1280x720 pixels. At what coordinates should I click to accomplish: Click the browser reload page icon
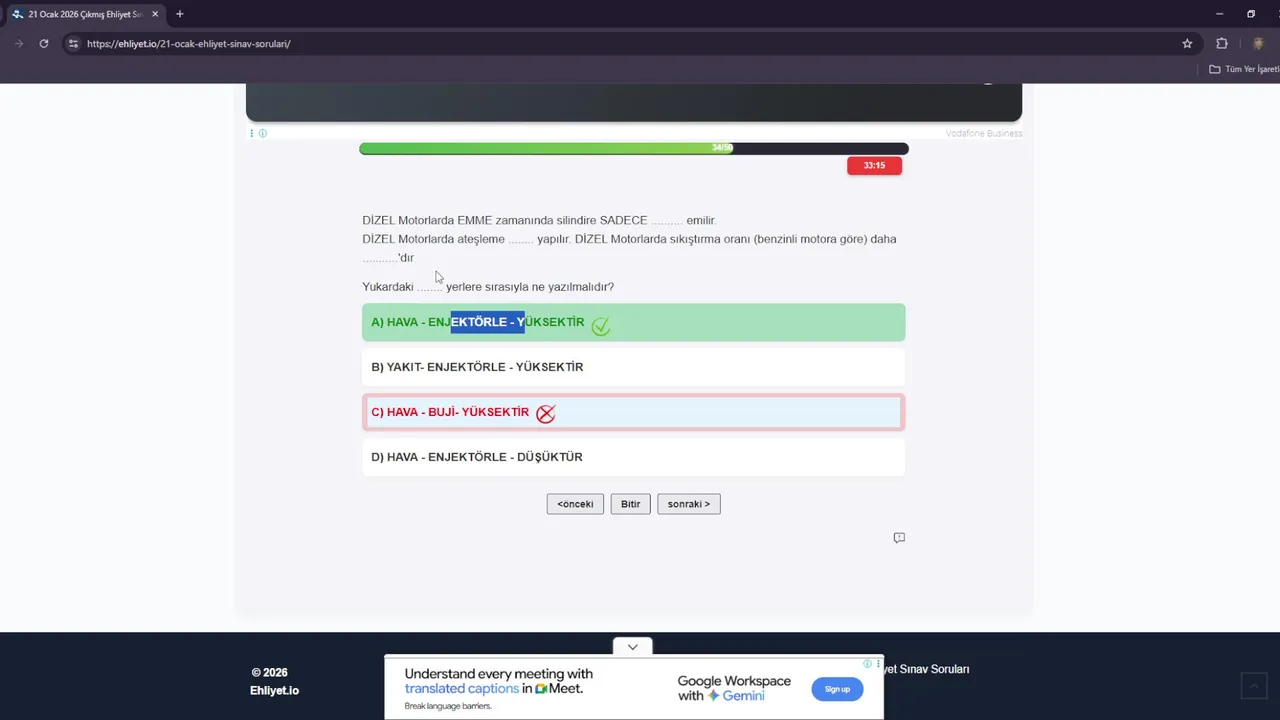44,44
